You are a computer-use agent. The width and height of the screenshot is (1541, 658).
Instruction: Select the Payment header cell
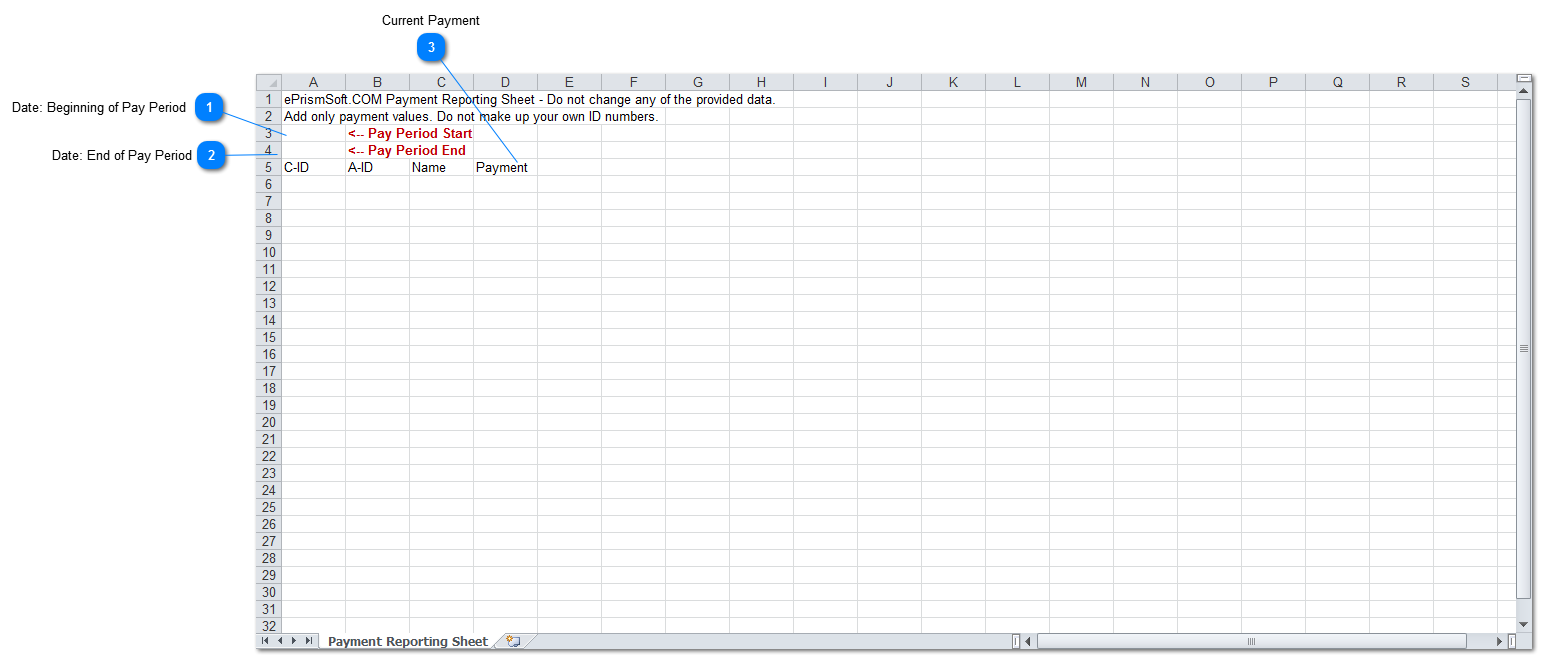(x=505, y=167)
